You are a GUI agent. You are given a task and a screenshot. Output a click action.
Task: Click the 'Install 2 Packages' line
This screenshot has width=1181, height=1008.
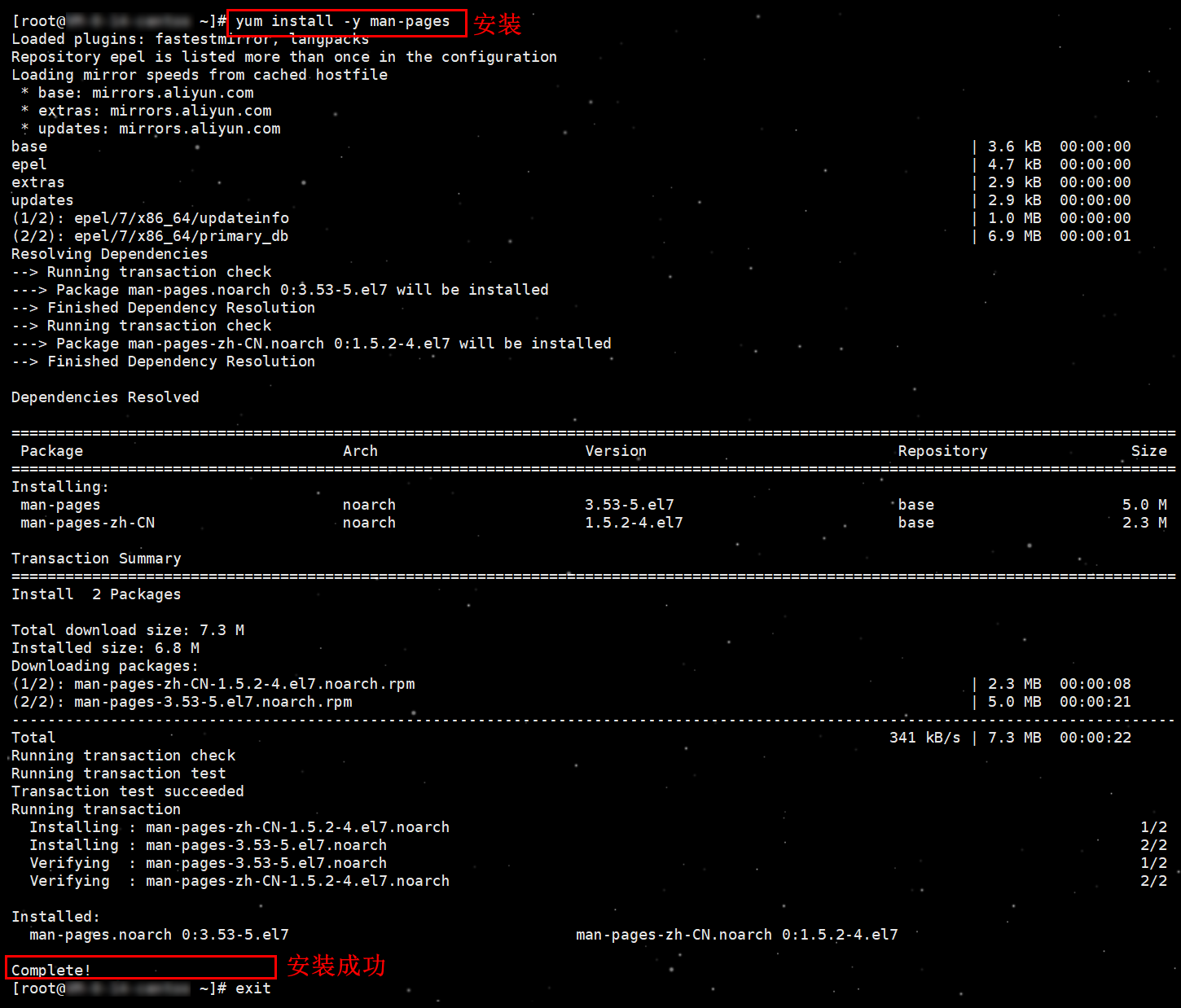coord(96,594)
